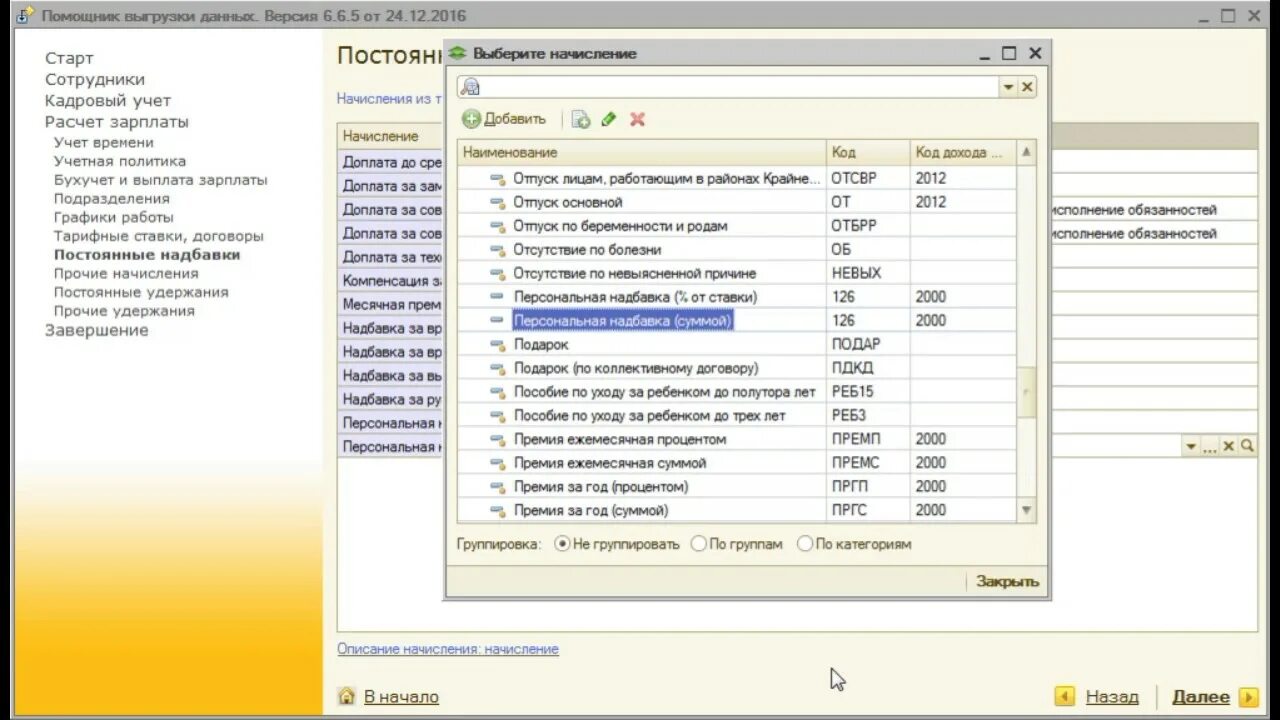This screenshot has width=1280, height=720.
Task: Click the magnifier icon in background table cell
Action: [1247, 446]
